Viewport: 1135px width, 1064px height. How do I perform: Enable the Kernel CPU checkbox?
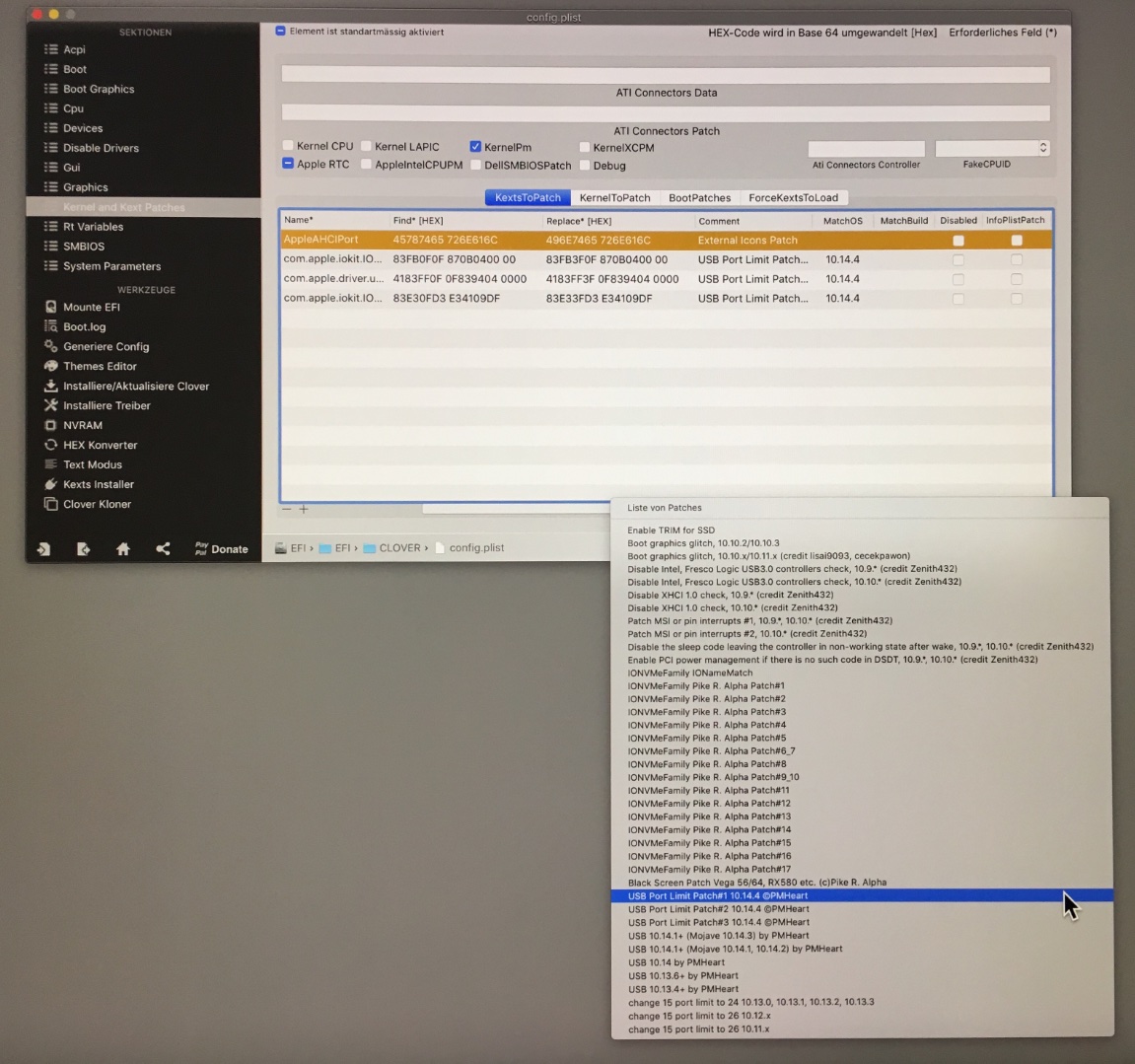288,146
